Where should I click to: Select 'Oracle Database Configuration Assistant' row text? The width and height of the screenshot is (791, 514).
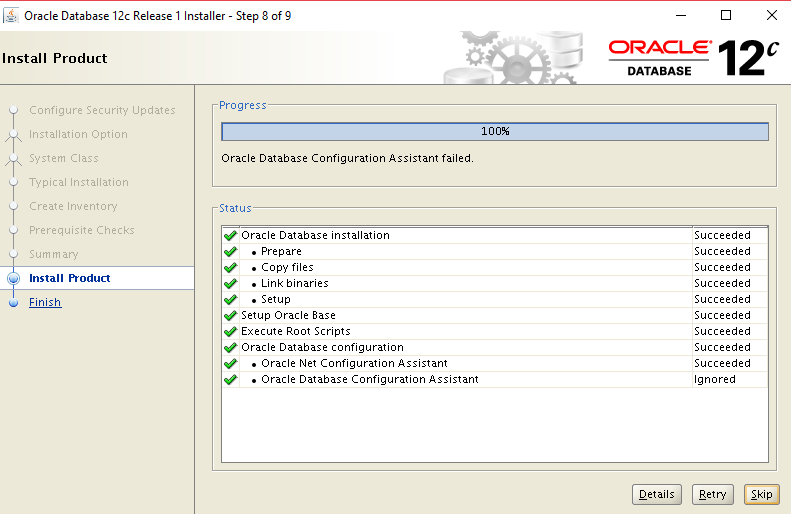coord(370,379)
